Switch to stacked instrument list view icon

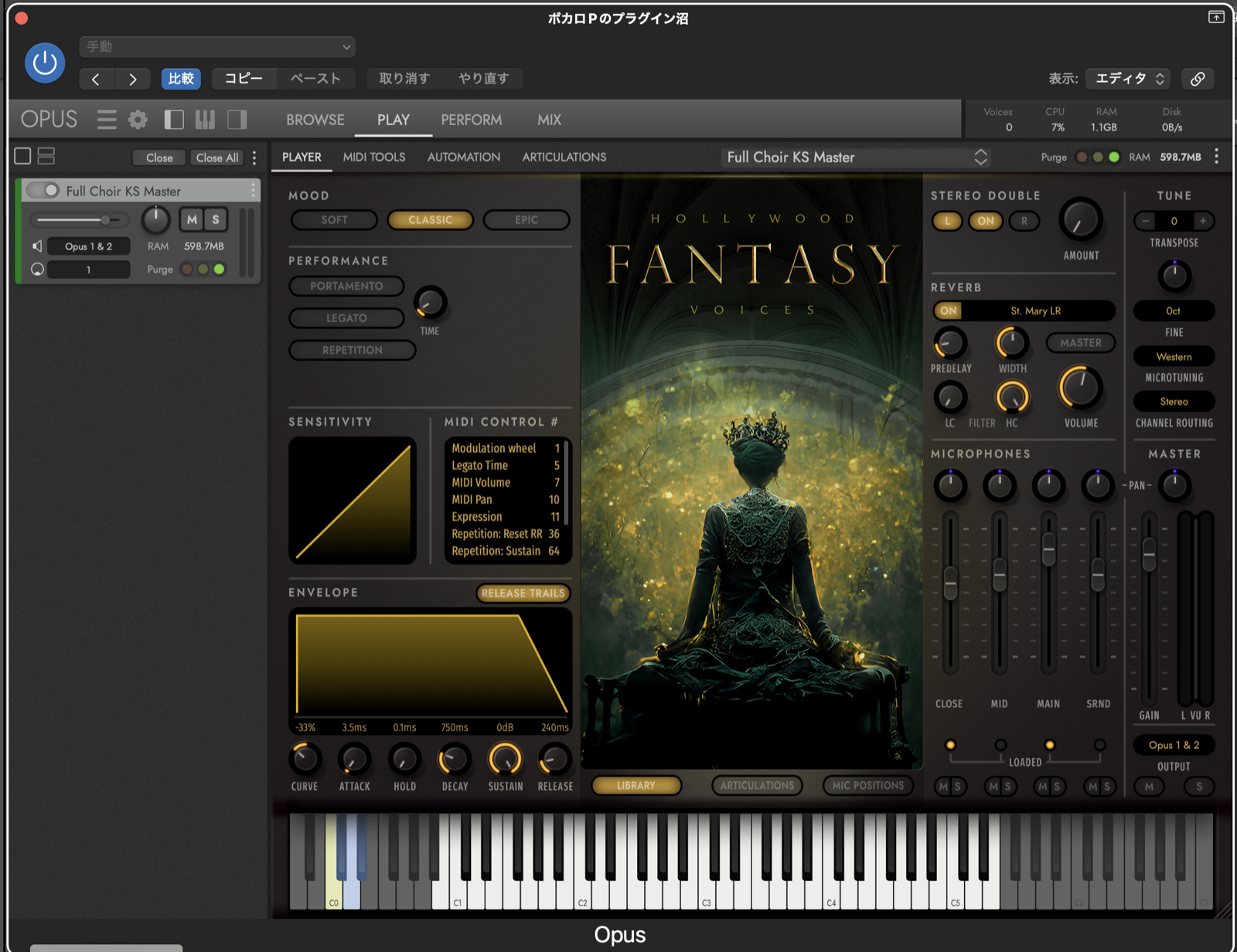tap(46, 156)
